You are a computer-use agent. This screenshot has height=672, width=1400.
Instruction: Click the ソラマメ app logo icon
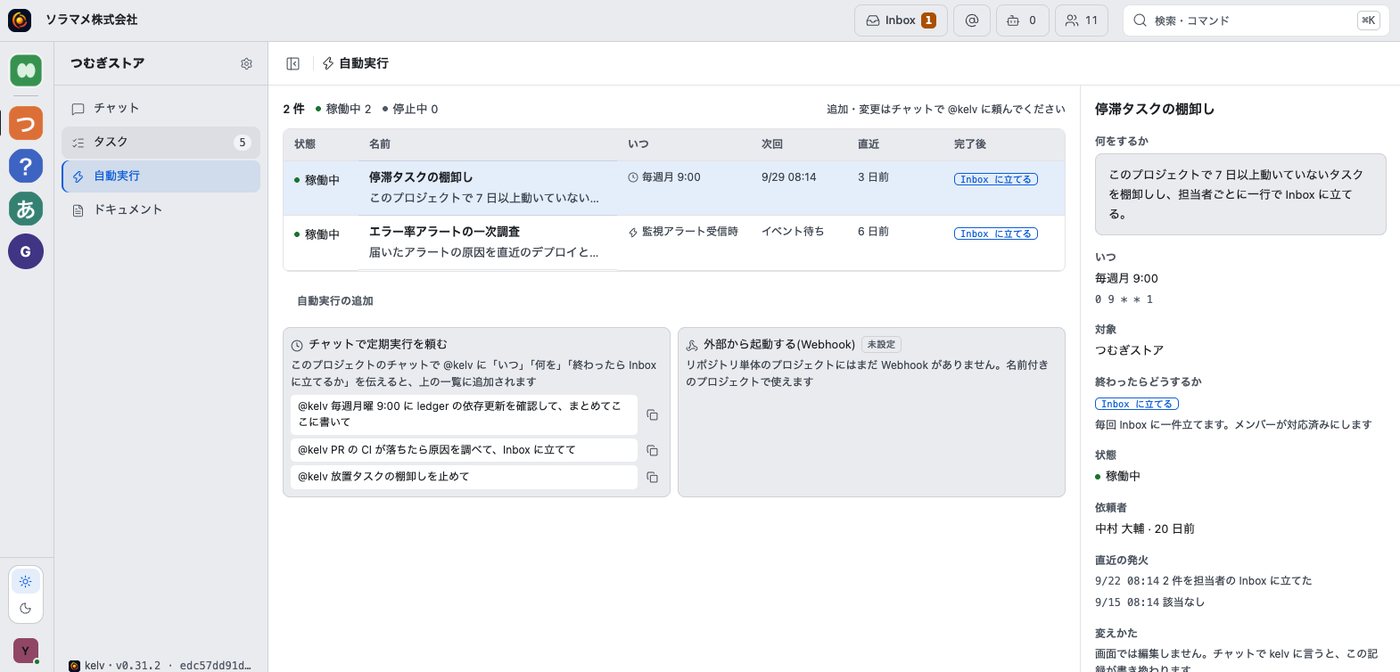tap(20, 20)
